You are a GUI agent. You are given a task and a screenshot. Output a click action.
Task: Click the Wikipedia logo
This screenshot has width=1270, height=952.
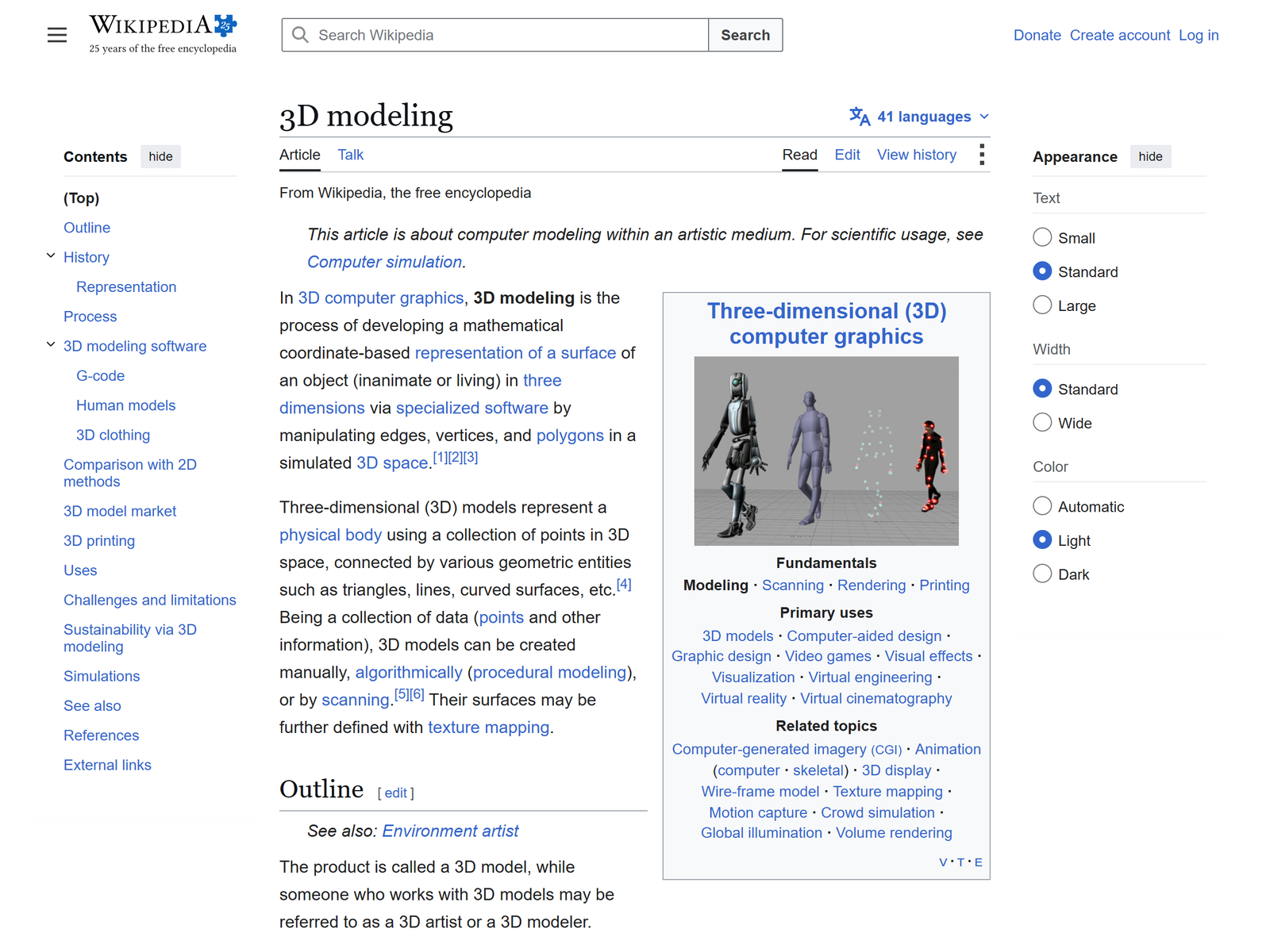pyautogui.click(x=163, y=34)
